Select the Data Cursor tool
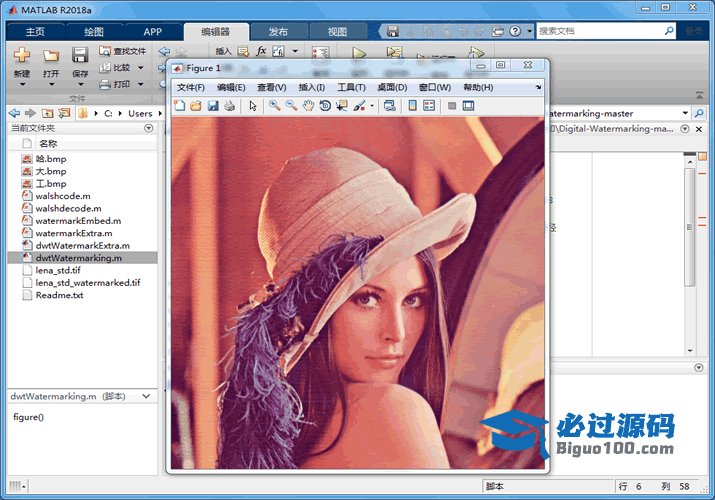715x500 pixels. [x=342, y=106]
